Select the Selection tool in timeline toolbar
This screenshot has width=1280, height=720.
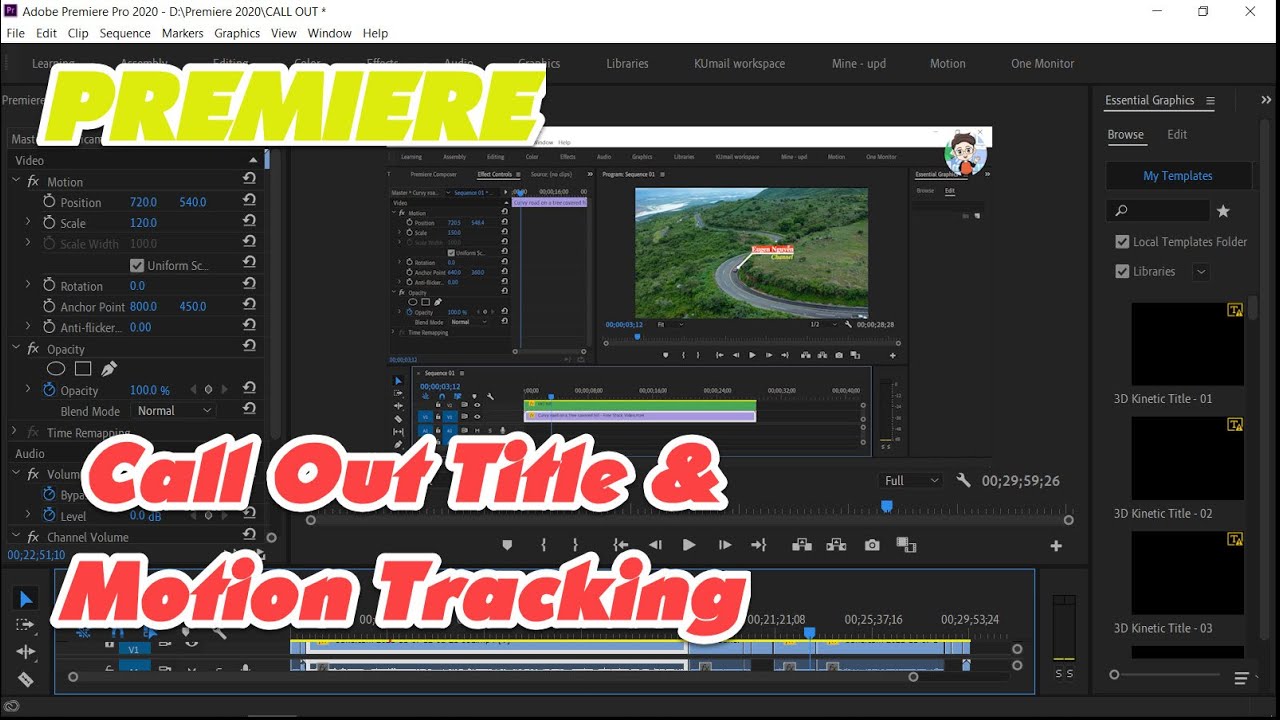pyautogui.click(x=26, y=599)
